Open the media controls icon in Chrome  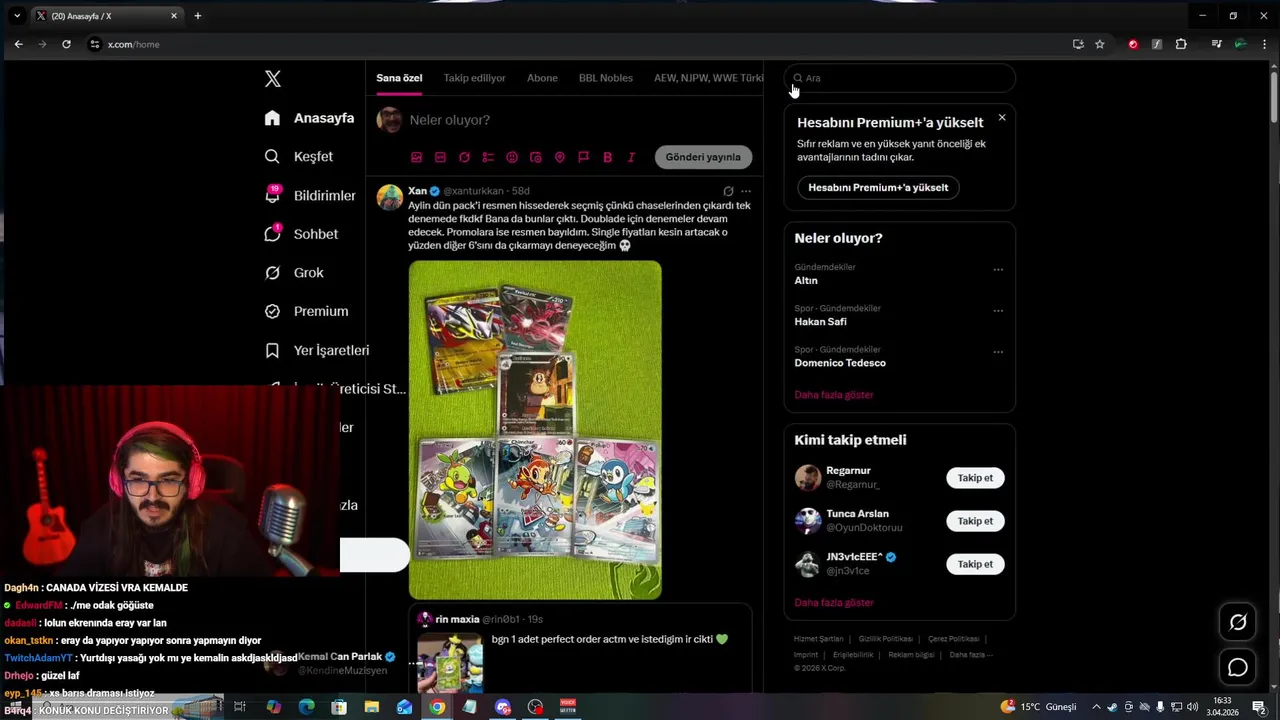tap(1216, 44)
